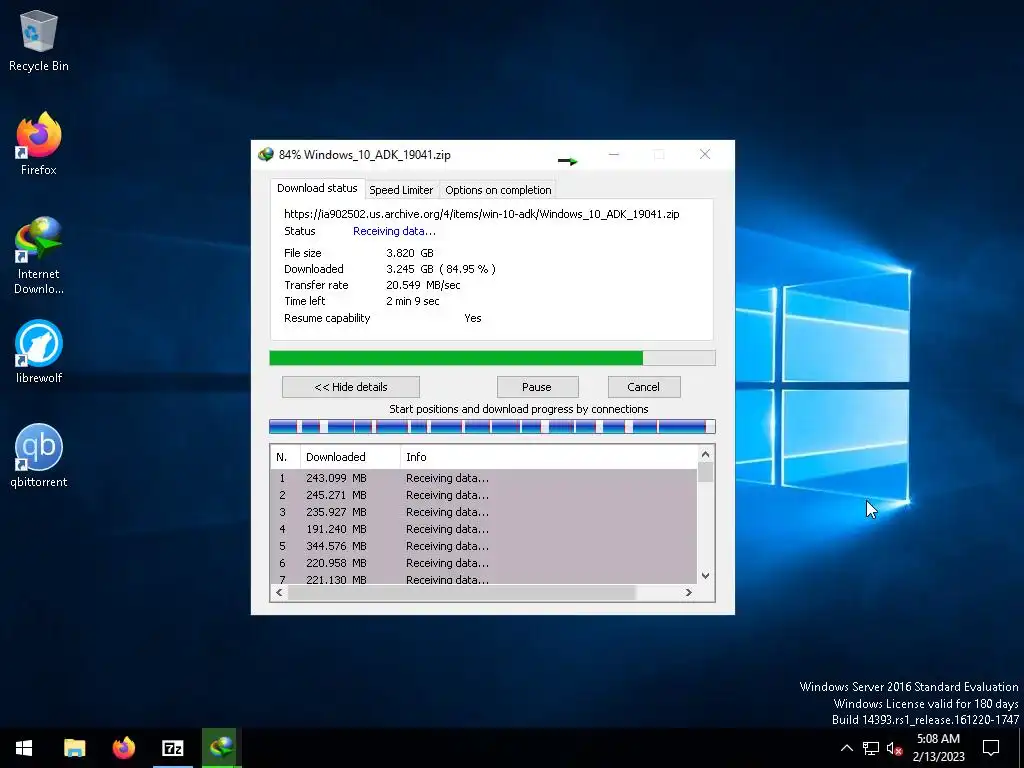
Task: Open Internet Download Manager desktop shortcut
Action: click(x=39, y=255)
